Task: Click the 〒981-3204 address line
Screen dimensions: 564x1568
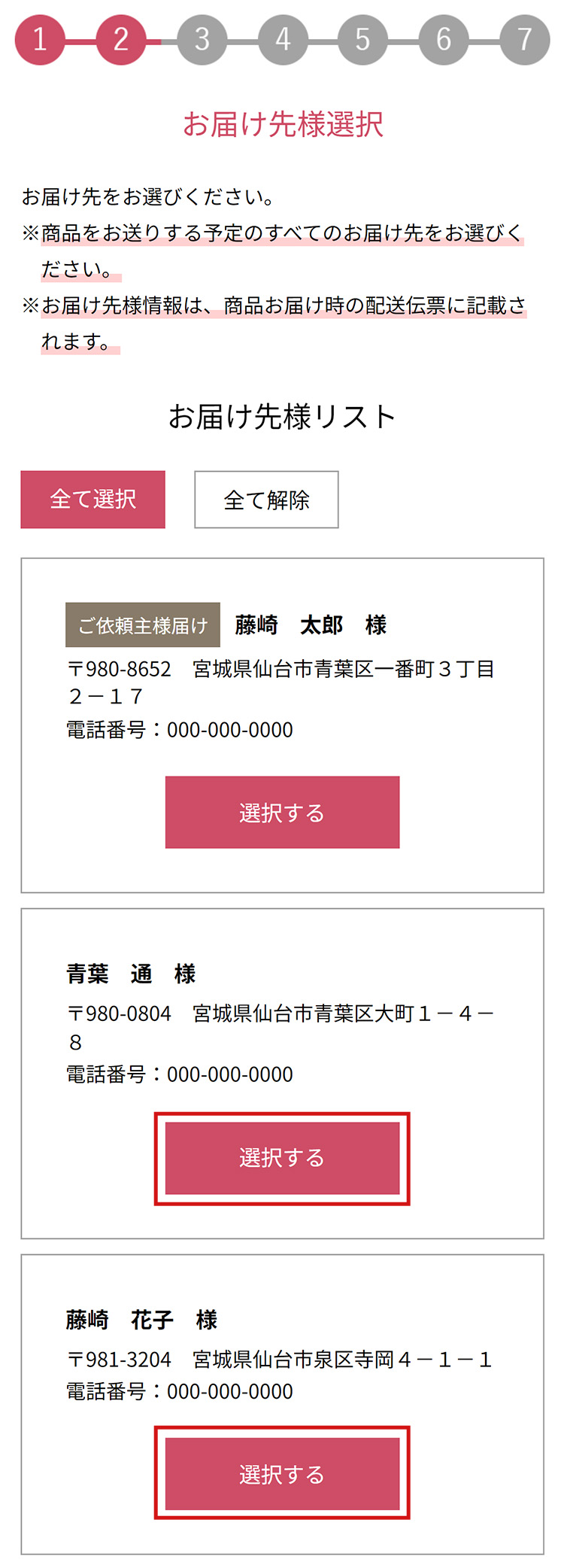Action: 279,1360
